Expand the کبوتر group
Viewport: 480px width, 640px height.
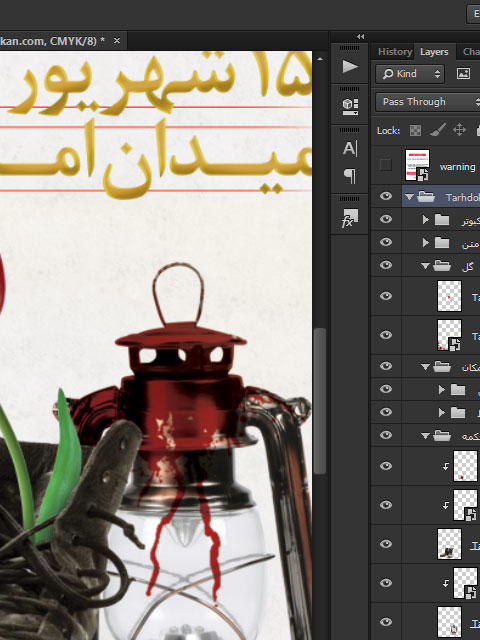click(426, 220)
